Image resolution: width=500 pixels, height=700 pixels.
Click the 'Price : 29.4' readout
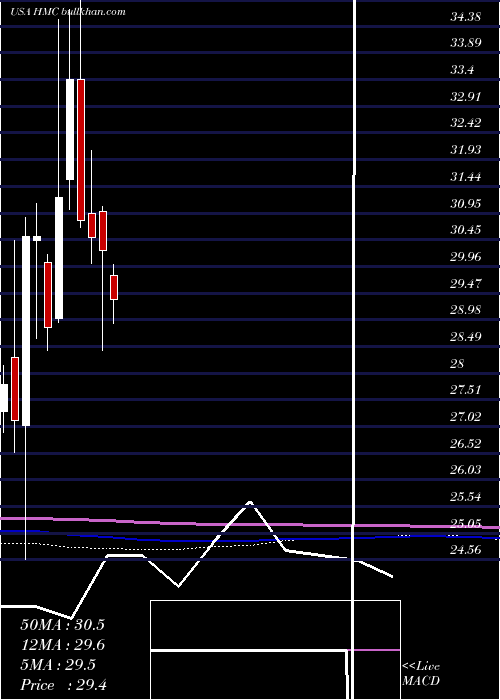pyautogui.click(x=63, y=685)
